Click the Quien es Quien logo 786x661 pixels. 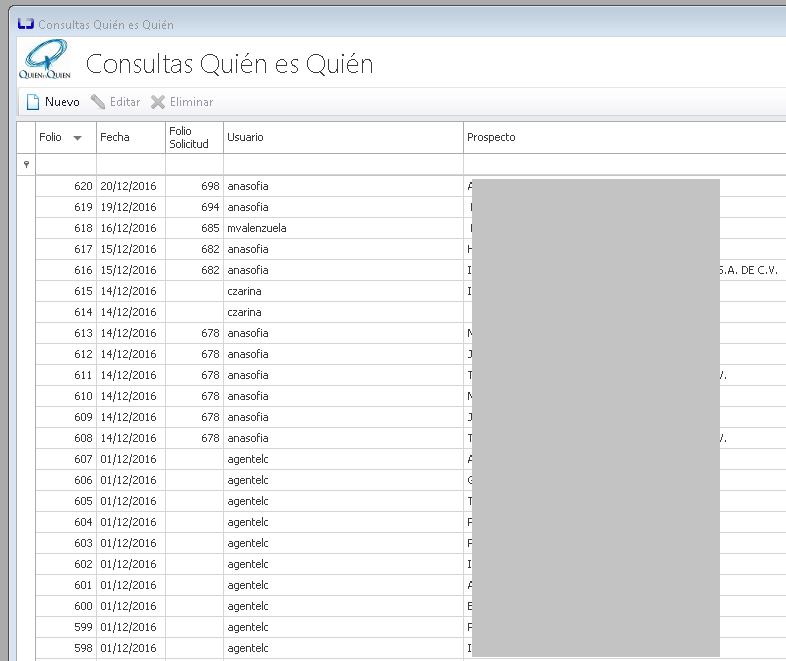45,60
